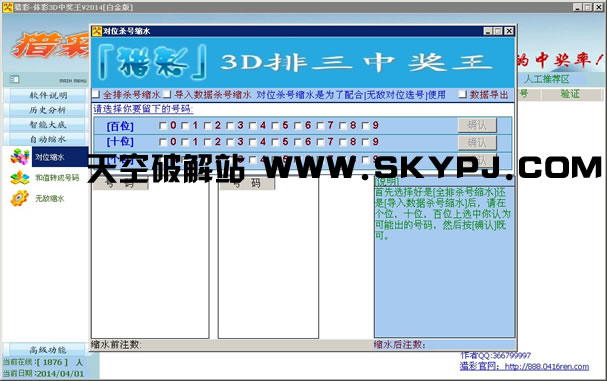Viewport: 607px width, 381px height.
Task: Switch to the 验证 tab
Action: 570,94
